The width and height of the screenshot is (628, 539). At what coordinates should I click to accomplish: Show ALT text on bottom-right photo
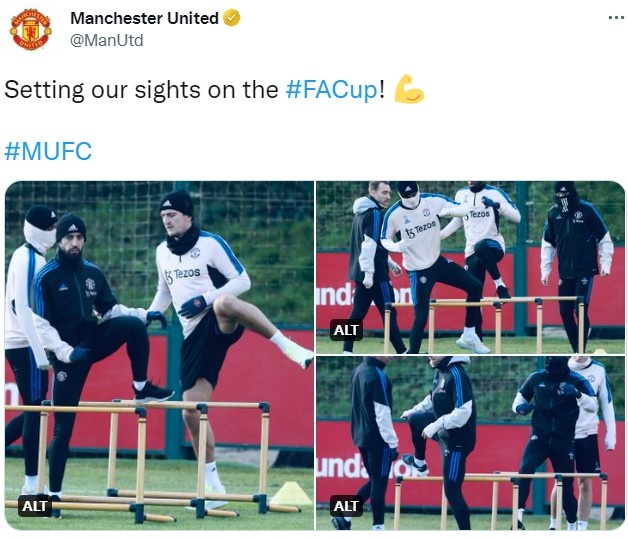(346, 506)
